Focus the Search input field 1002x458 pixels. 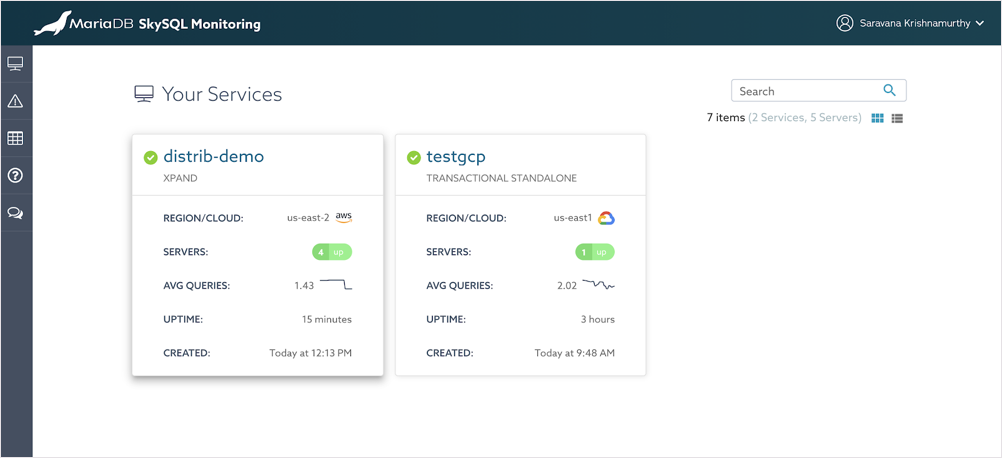click(x=805, y=91)
